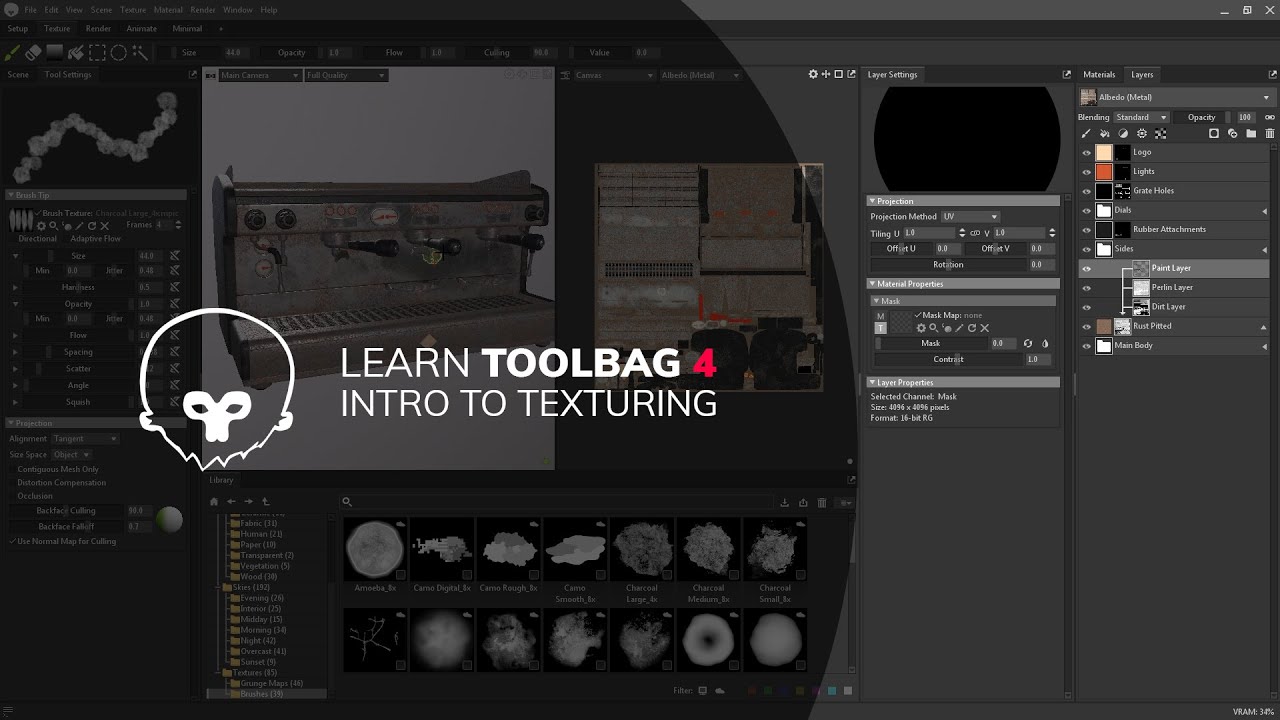This screenshot has width=1280, height=720.
Task: Select the Dirt Layer row
Action: (1175, 307)
